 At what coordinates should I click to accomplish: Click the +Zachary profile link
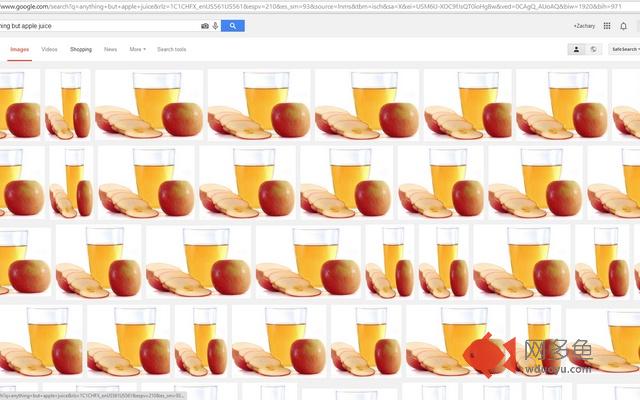[x=584, y=26]
